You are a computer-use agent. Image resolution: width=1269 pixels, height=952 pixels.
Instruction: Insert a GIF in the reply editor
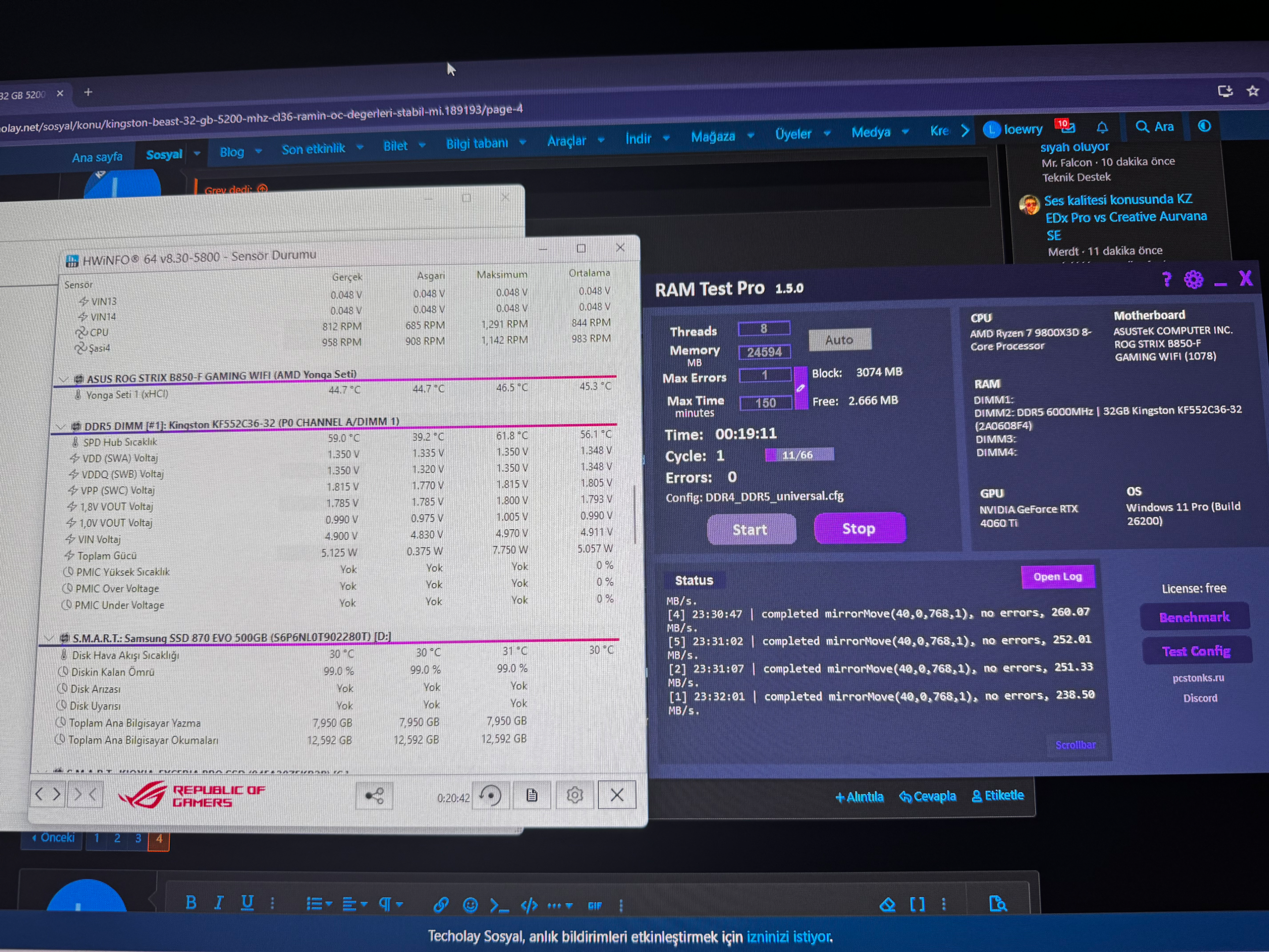[595, 906]
